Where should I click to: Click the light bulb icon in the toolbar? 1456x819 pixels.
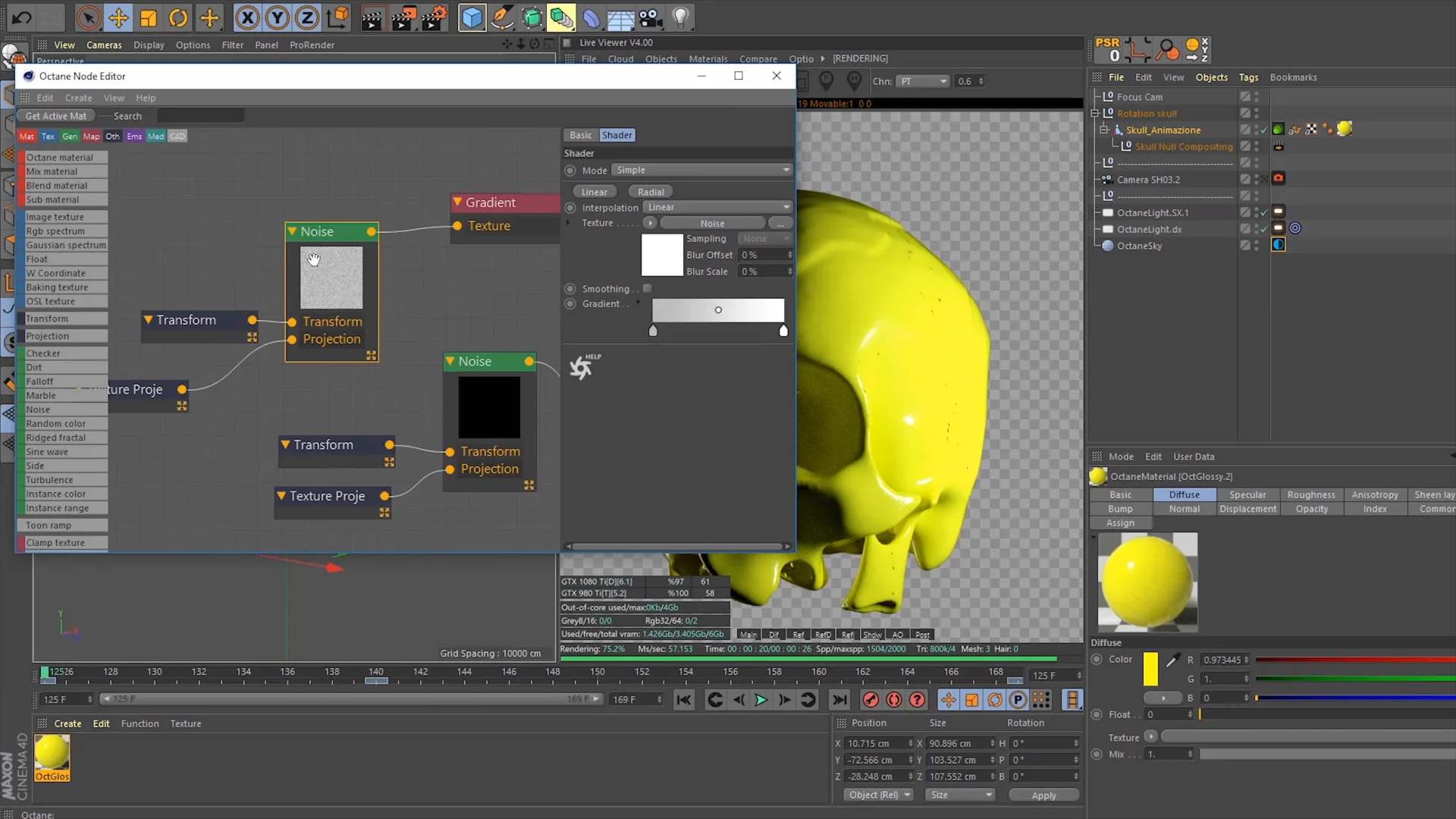(680, 17)
